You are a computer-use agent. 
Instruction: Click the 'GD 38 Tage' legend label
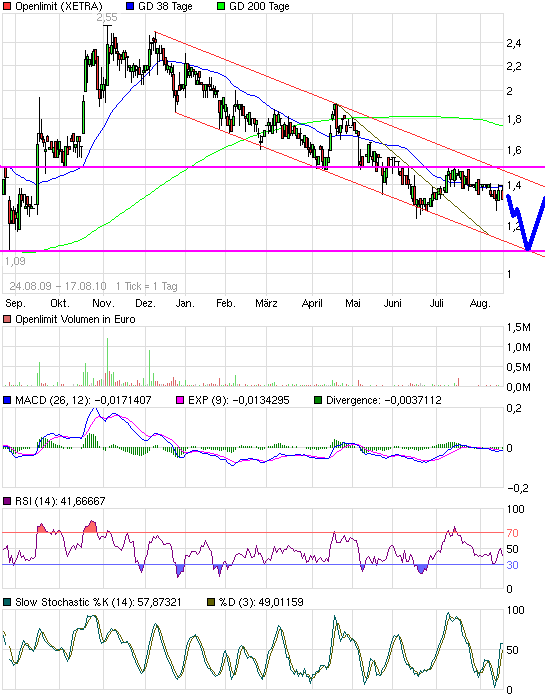tap(165, 7)
